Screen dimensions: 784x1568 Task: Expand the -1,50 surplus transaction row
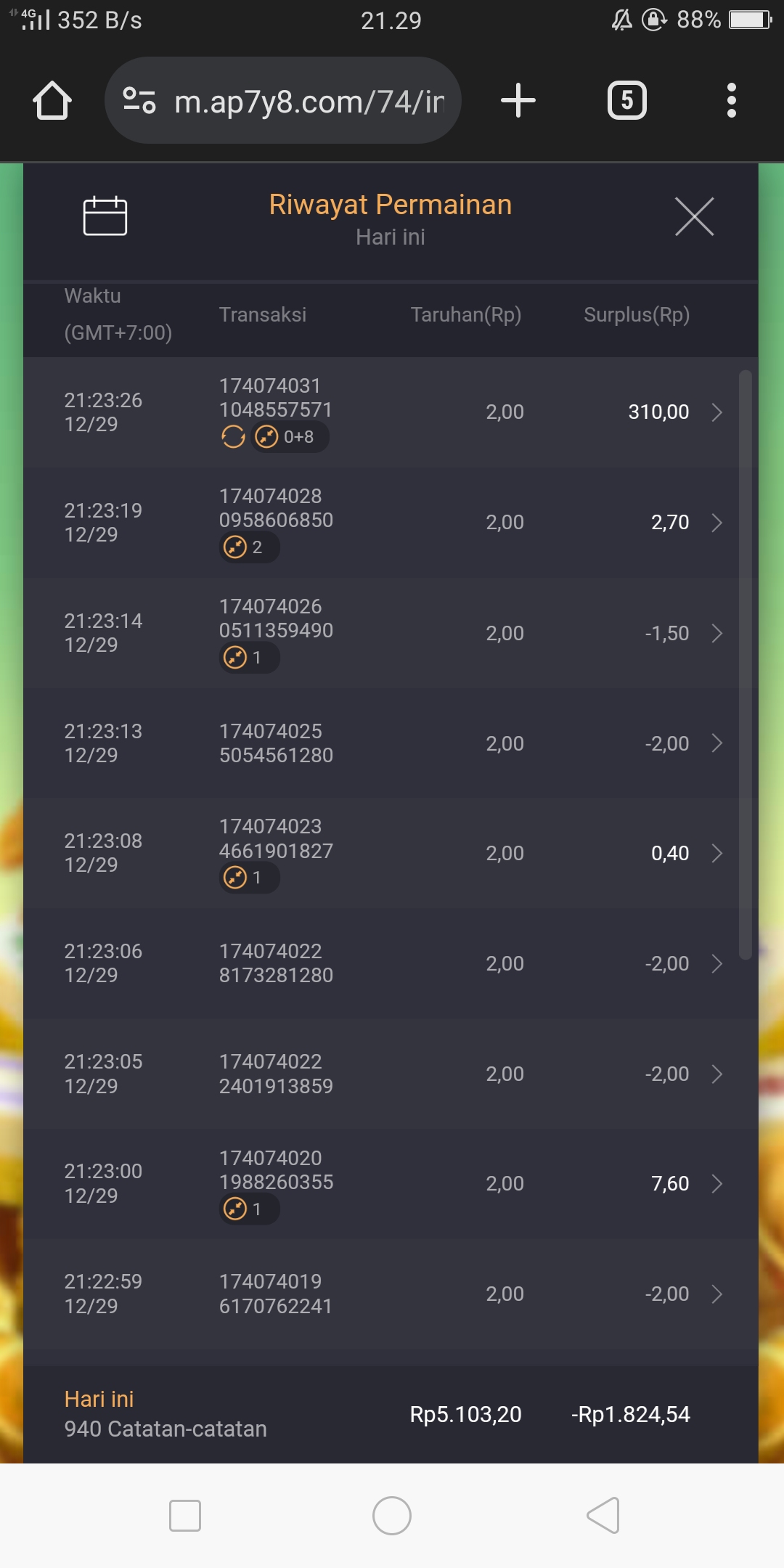point(716,633)
